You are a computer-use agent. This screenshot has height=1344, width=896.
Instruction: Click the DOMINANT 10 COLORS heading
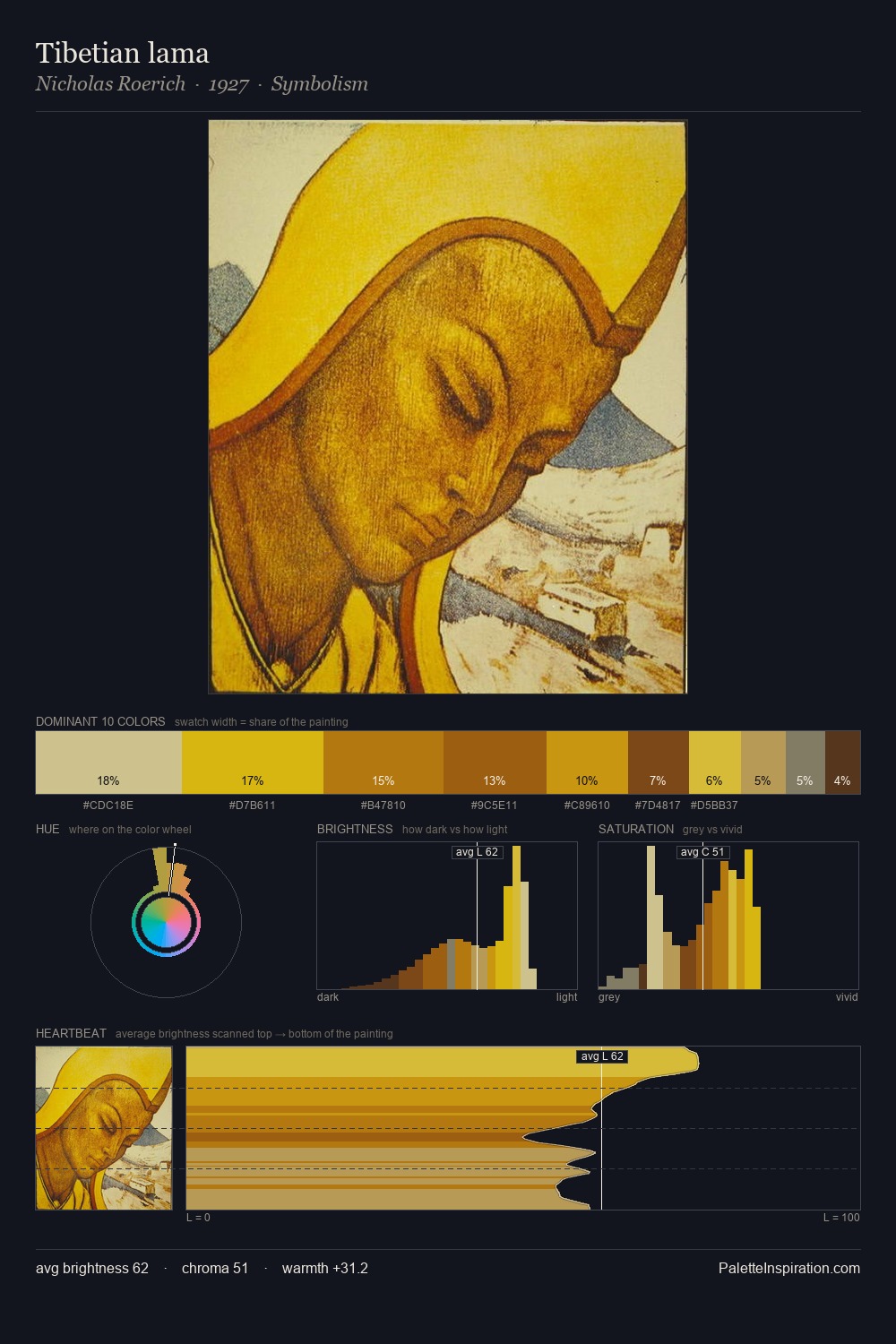point(100,721)
